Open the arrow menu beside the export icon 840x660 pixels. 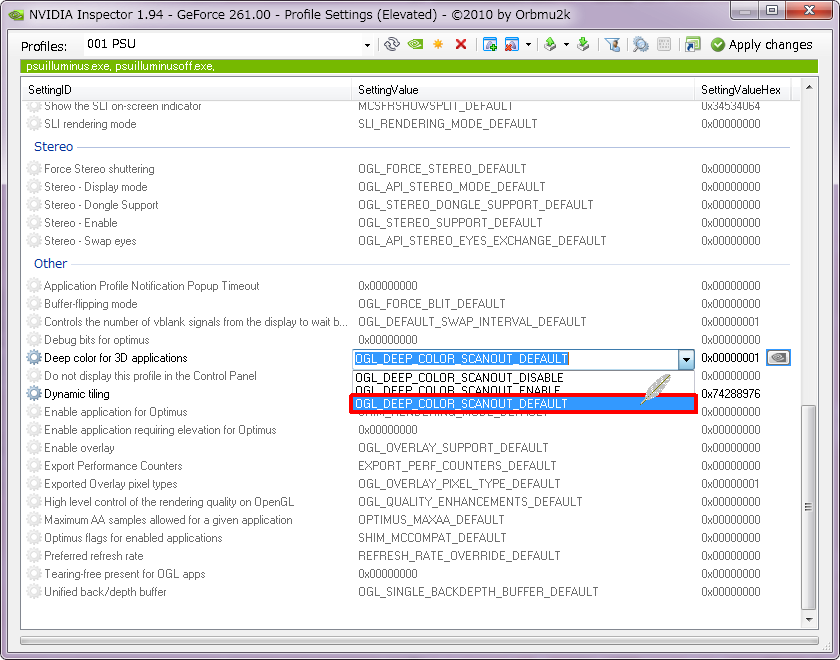(x=566, y=44)
